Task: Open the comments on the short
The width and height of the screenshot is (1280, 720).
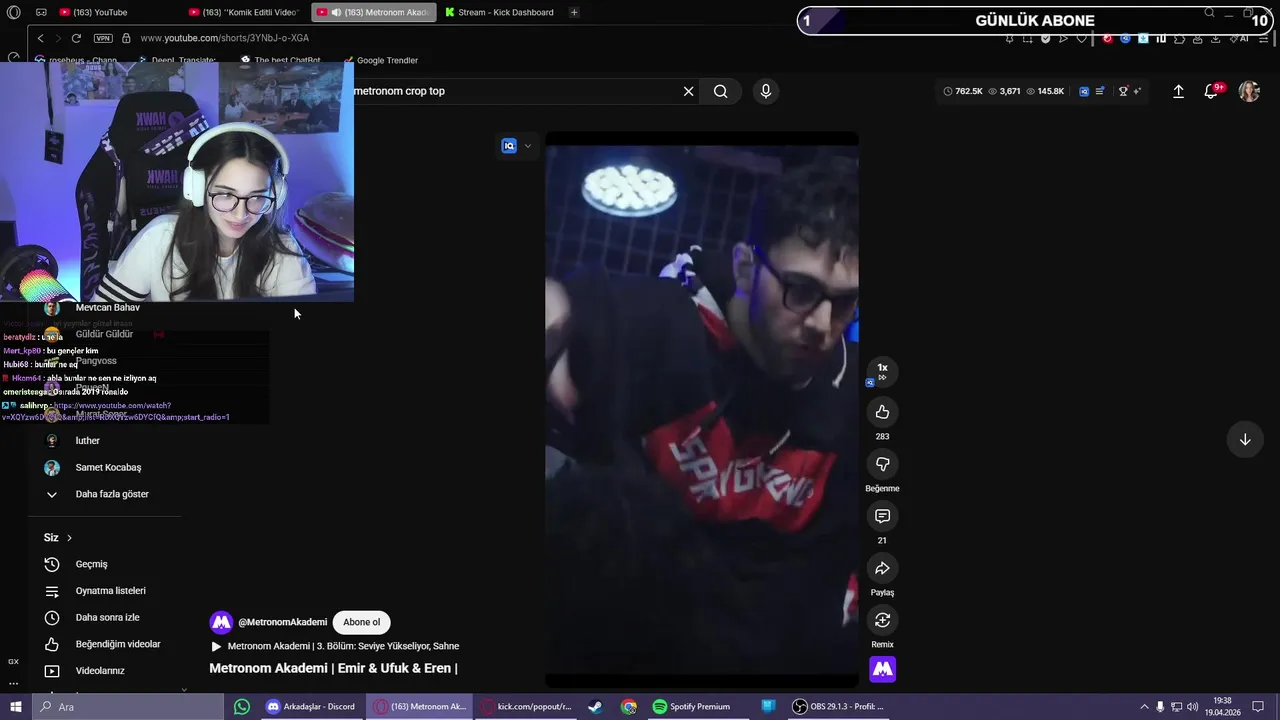Action: pyautogui.click(x=882, y=516)
